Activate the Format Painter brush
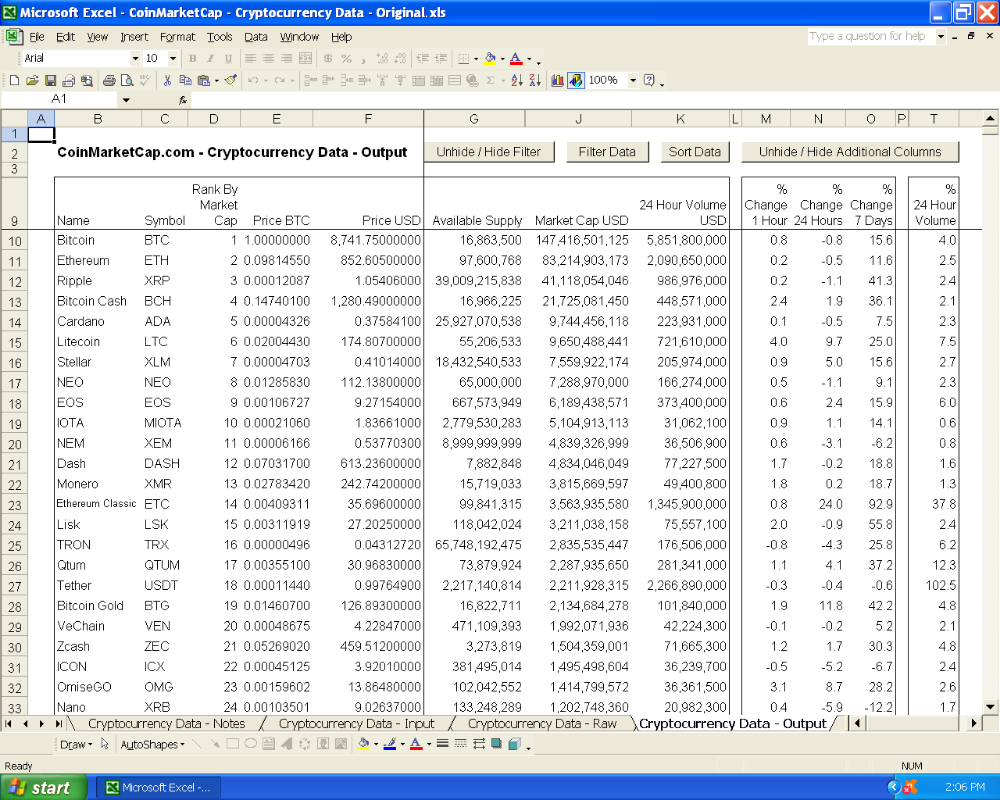 pos(231,80)
